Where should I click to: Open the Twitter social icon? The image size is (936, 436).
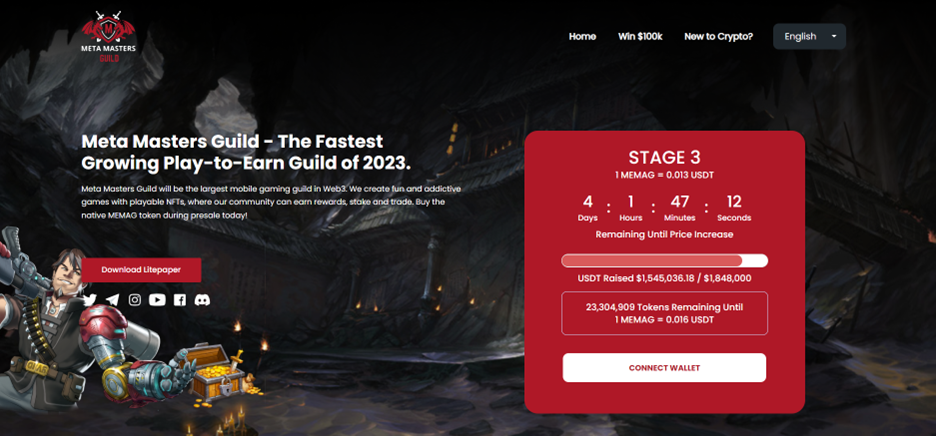pyautogui.click(x=90, y=300)
